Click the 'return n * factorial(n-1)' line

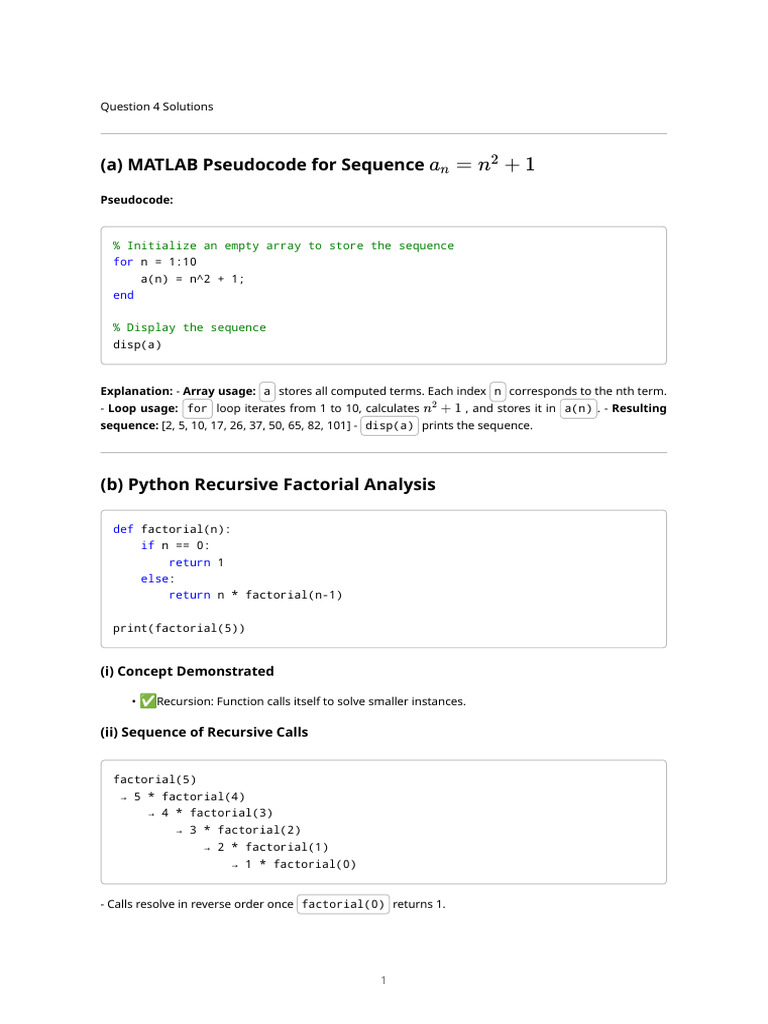pyautogui.click(x=255, y=595)
